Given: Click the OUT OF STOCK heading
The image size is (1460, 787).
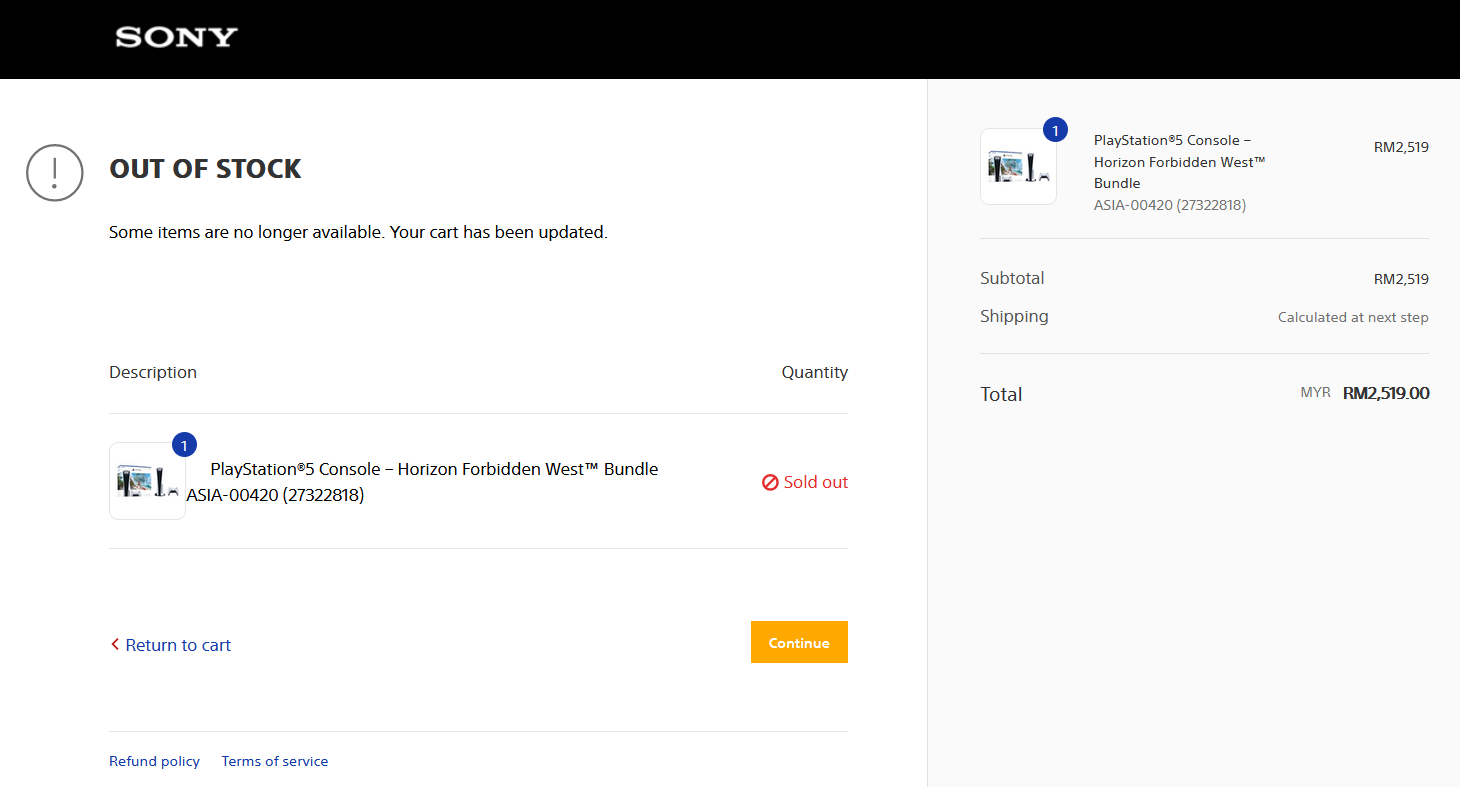Looking at the screenshot, I should click(x=205, y=169).
